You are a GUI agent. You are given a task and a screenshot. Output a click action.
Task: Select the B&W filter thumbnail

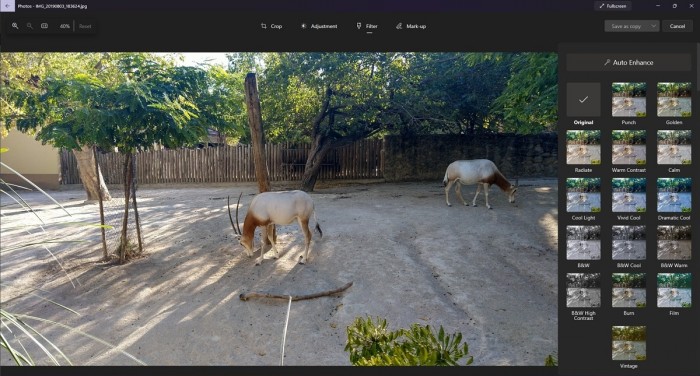click(x=583, y=242)
